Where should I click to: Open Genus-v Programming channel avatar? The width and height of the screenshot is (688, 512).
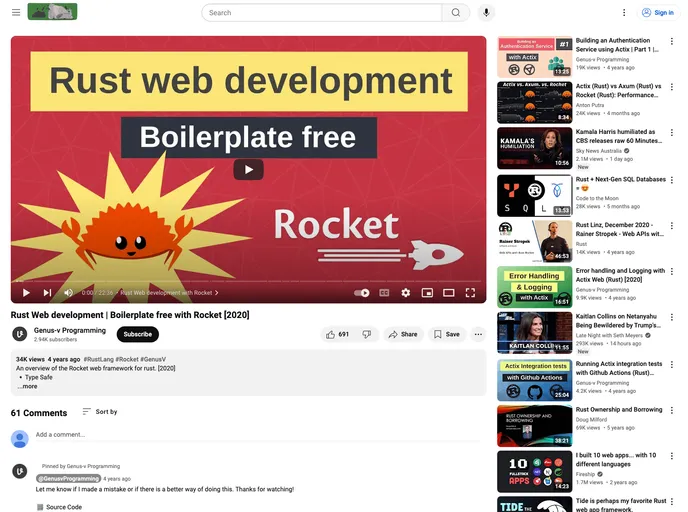[19, 334]
